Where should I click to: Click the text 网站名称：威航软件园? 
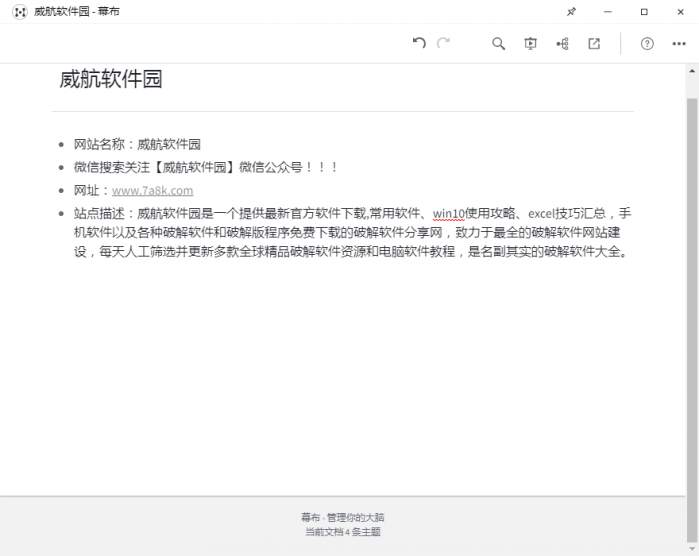tap(137, 144)
